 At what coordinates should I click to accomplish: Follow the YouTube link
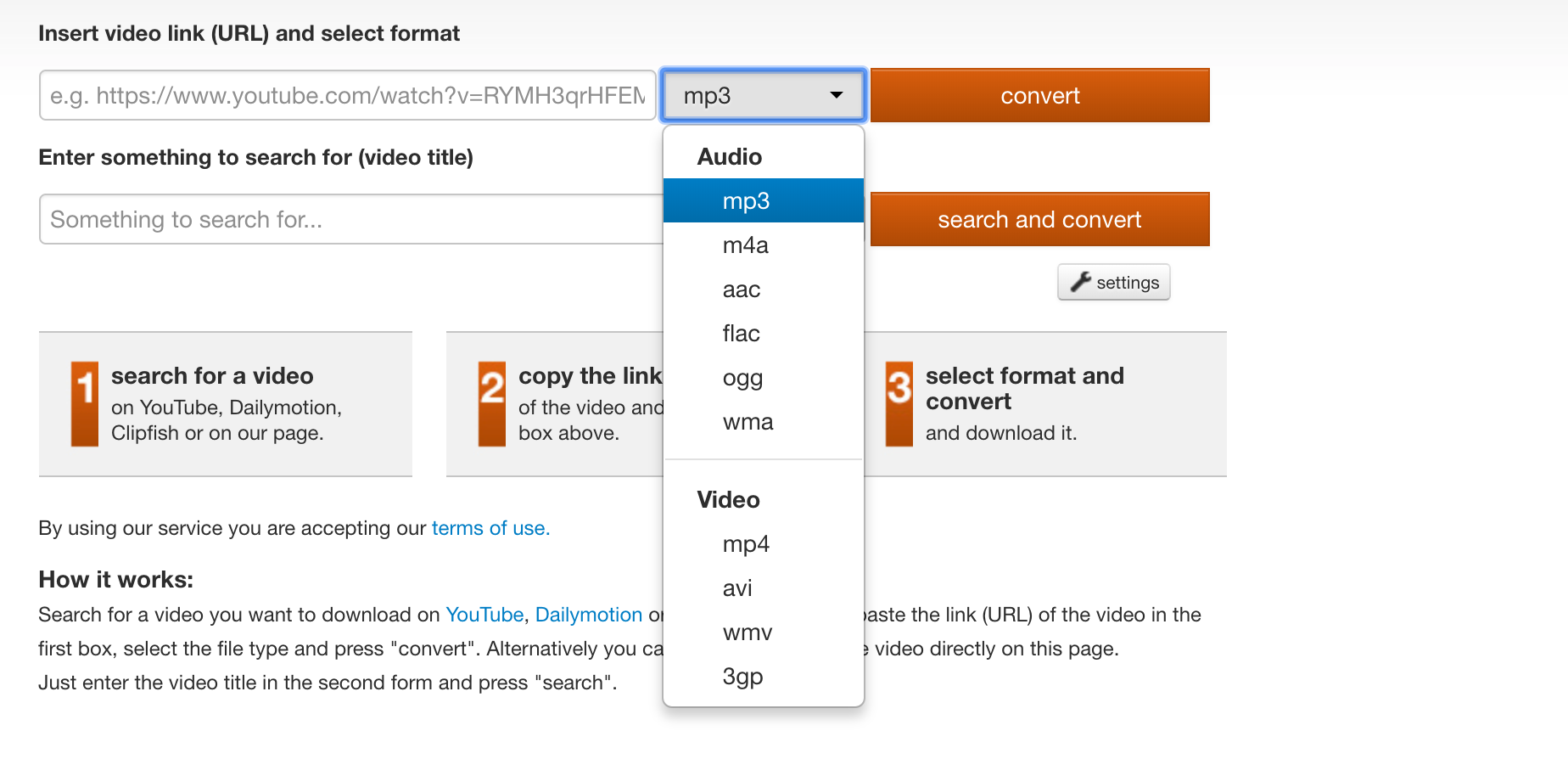[484, 615]
